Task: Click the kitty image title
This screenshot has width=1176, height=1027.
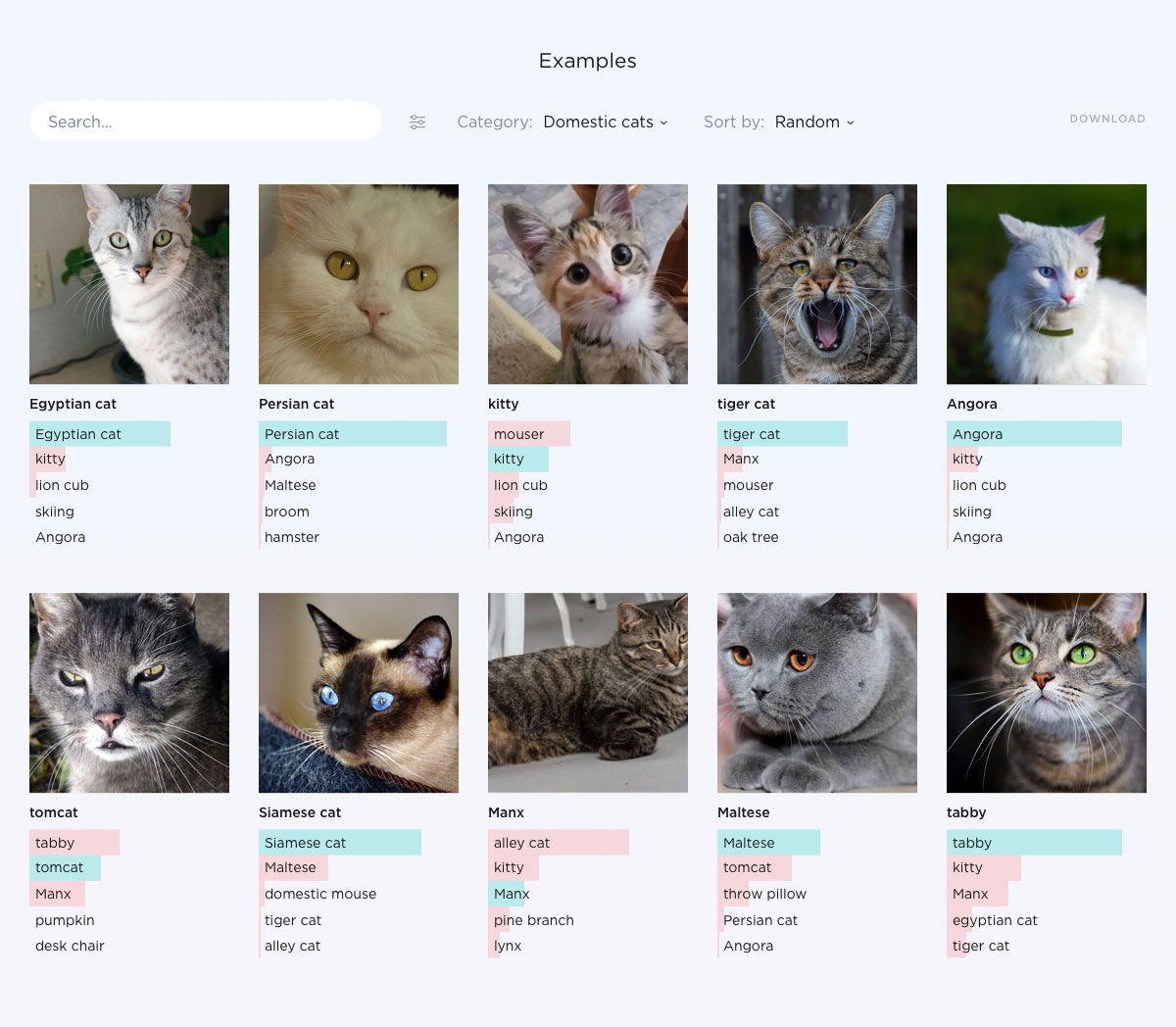Action: click(x=504, y=404)
